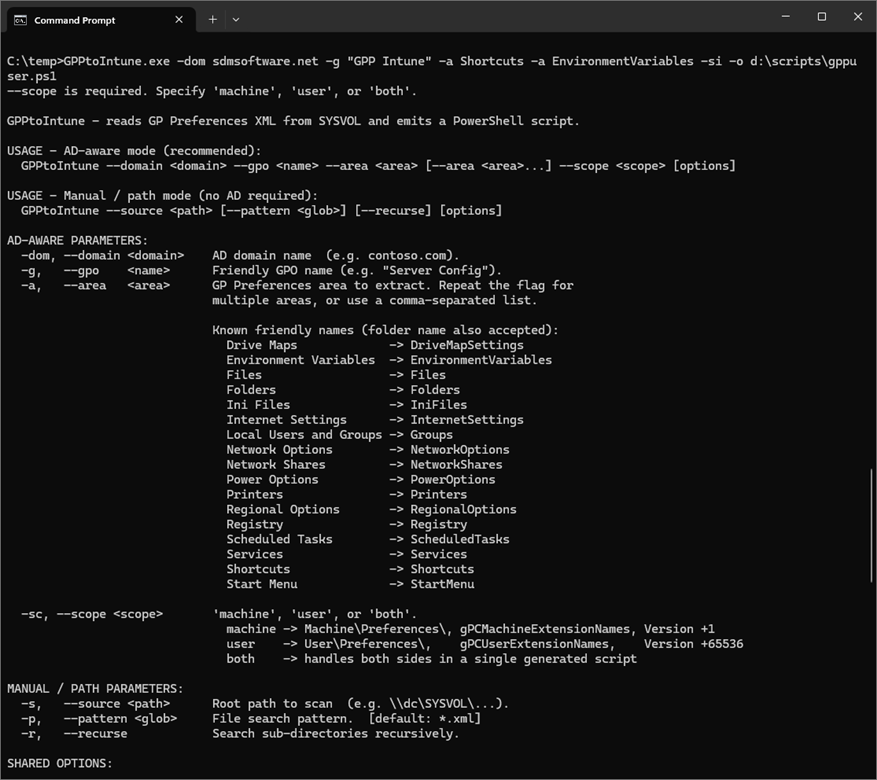This screenshot has height=780, width=877.
Task: Open the new tab profile dropdown
Action: pyautogui.click(x=236, y=20)
